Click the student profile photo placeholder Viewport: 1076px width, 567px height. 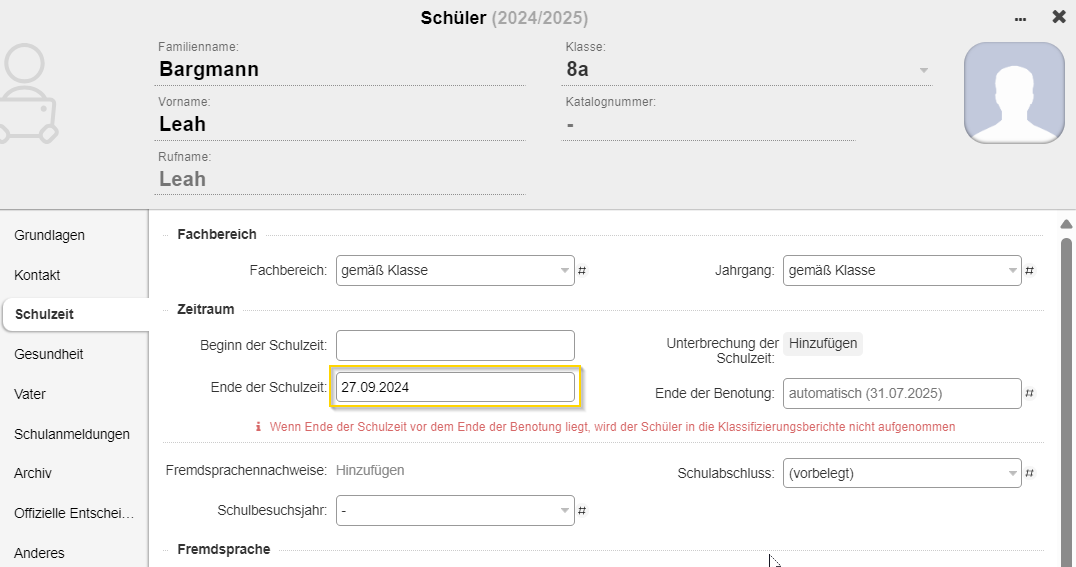click(x=1014, y=93)
